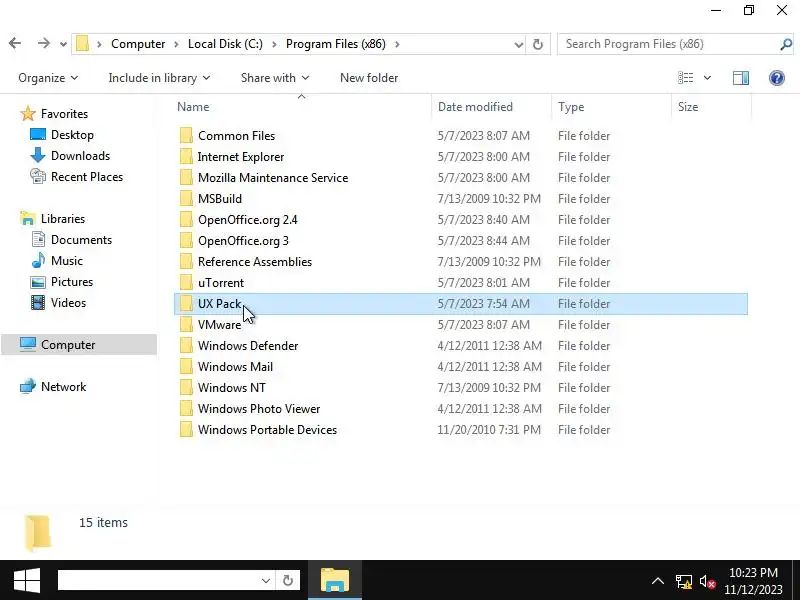Sort by Date modified column
The width and height of the screenshot is (800, 600).
tap(475, 107)
